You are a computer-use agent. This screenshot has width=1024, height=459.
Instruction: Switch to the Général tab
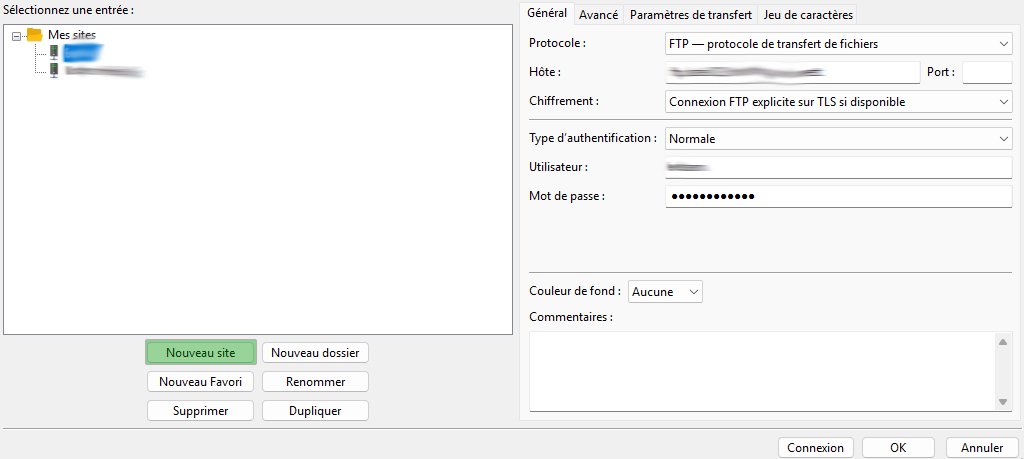(547, 13)
